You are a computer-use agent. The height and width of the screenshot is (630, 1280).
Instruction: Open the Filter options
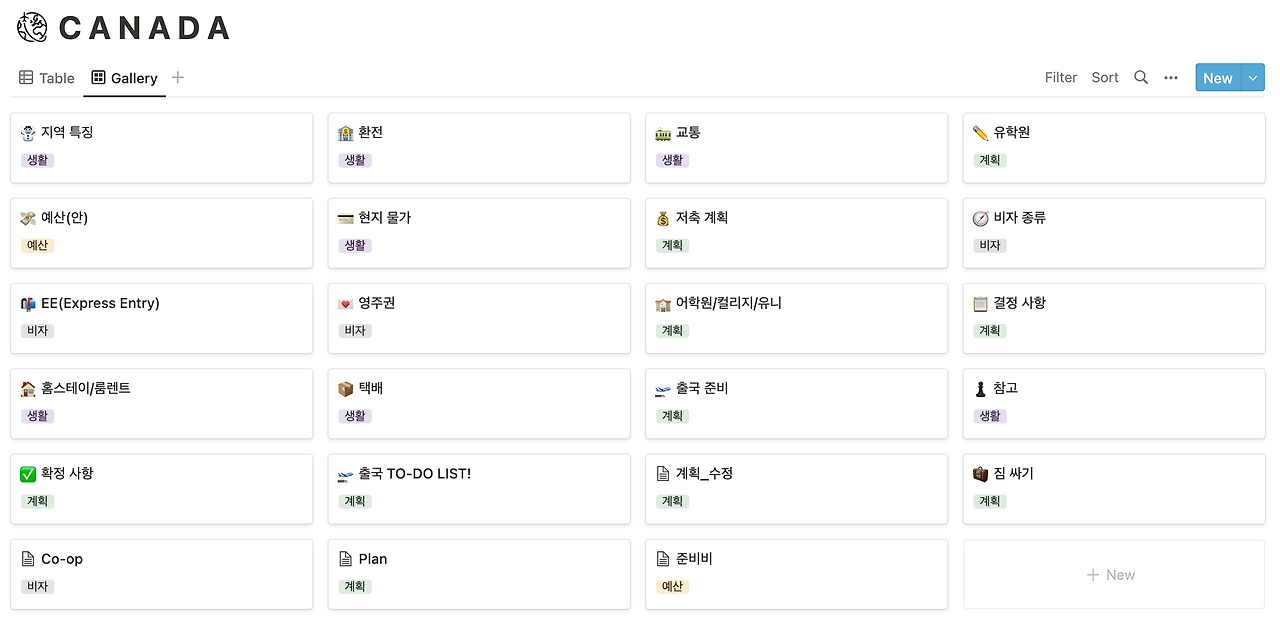(1061, 77)
